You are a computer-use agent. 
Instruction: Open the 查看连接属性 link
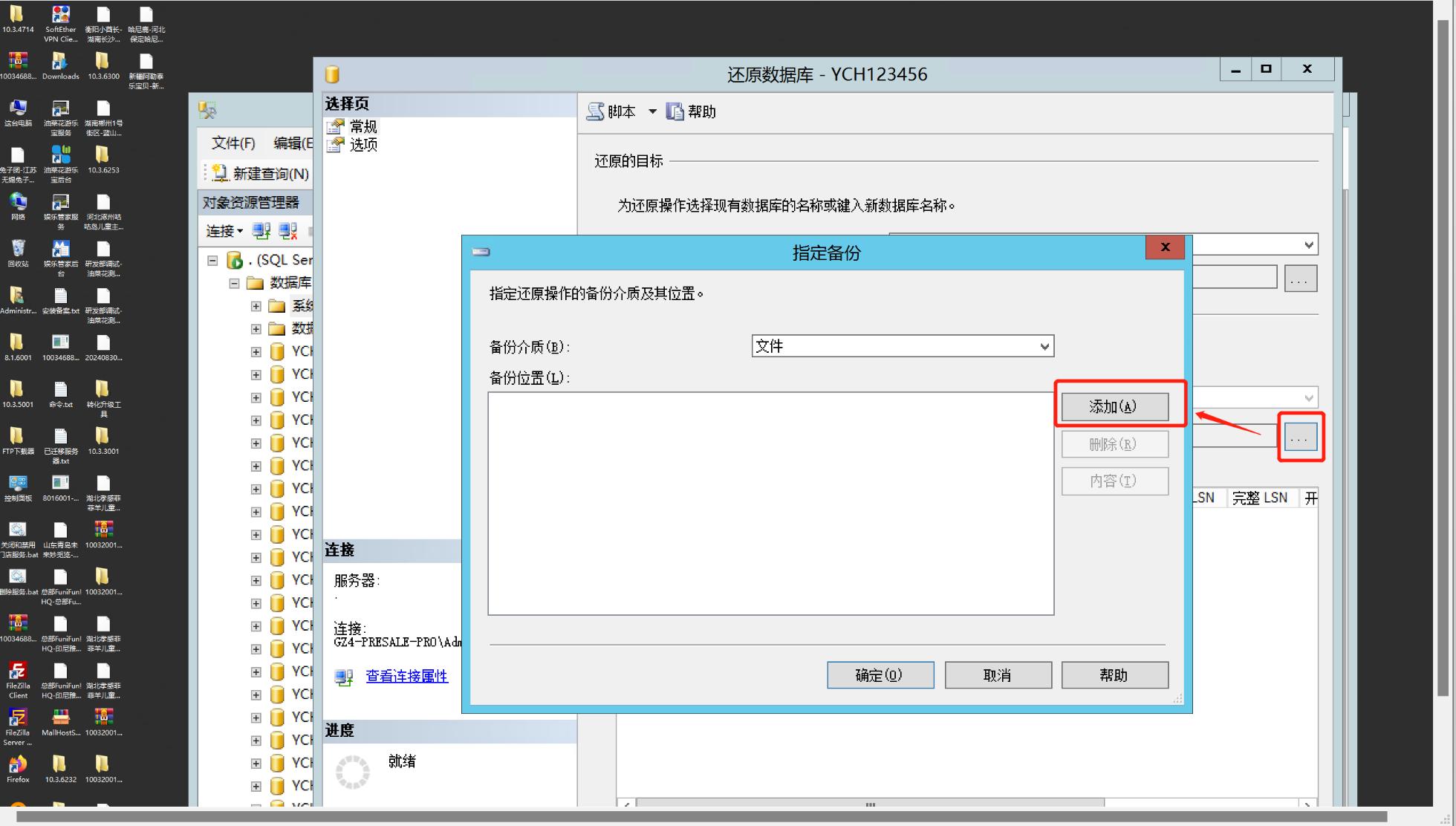point(406,676)
